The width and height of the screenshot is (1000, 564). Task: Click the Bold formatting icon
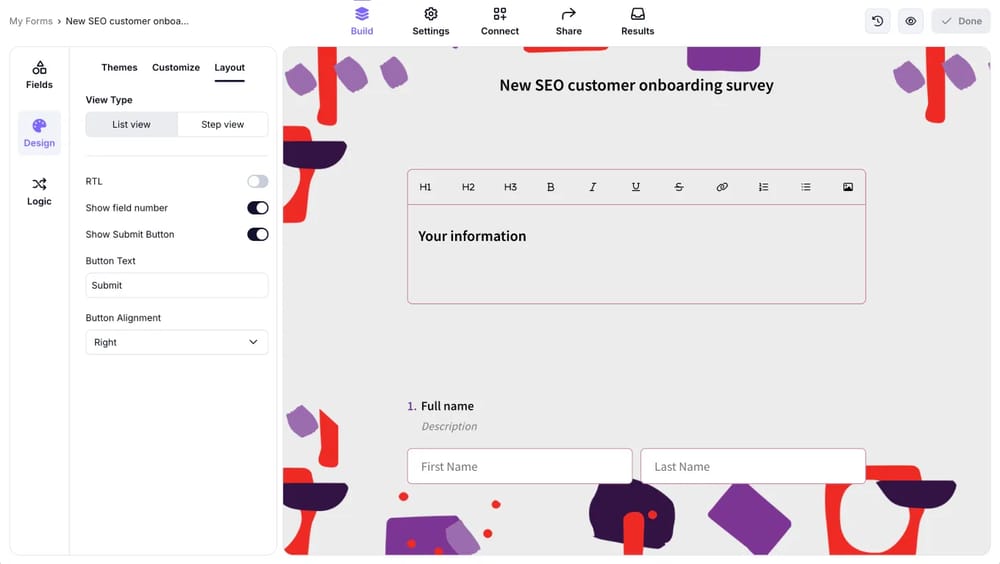(x=550, y=187)
